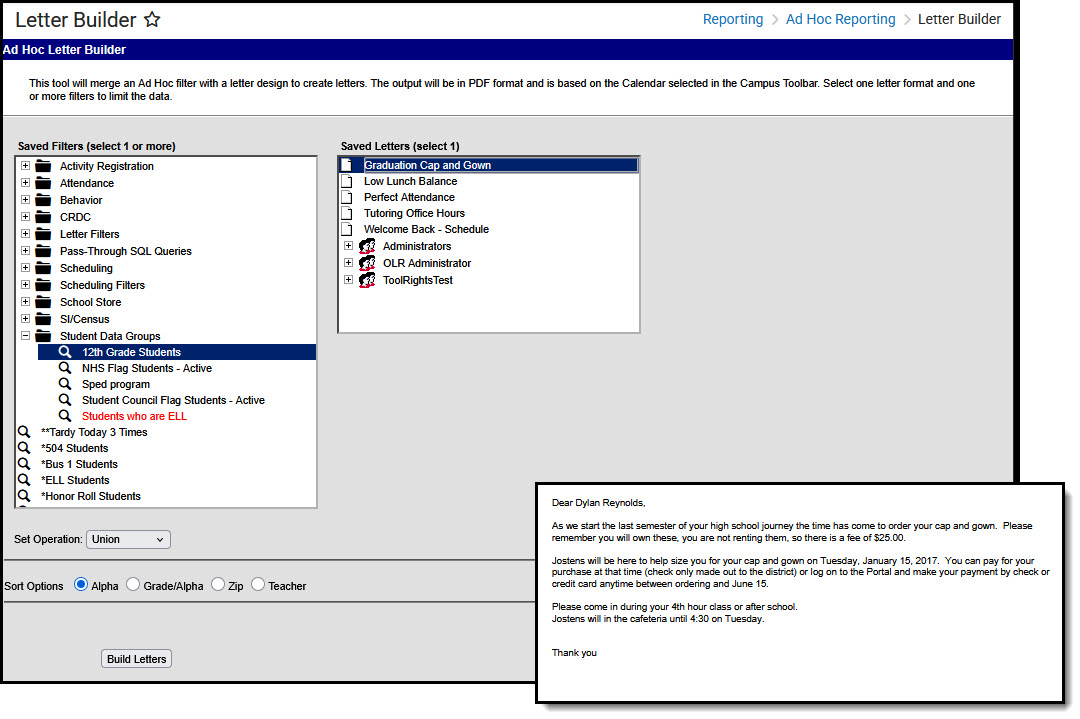
Task: Select the Sped program filter name
Action: tap(116, 384)
